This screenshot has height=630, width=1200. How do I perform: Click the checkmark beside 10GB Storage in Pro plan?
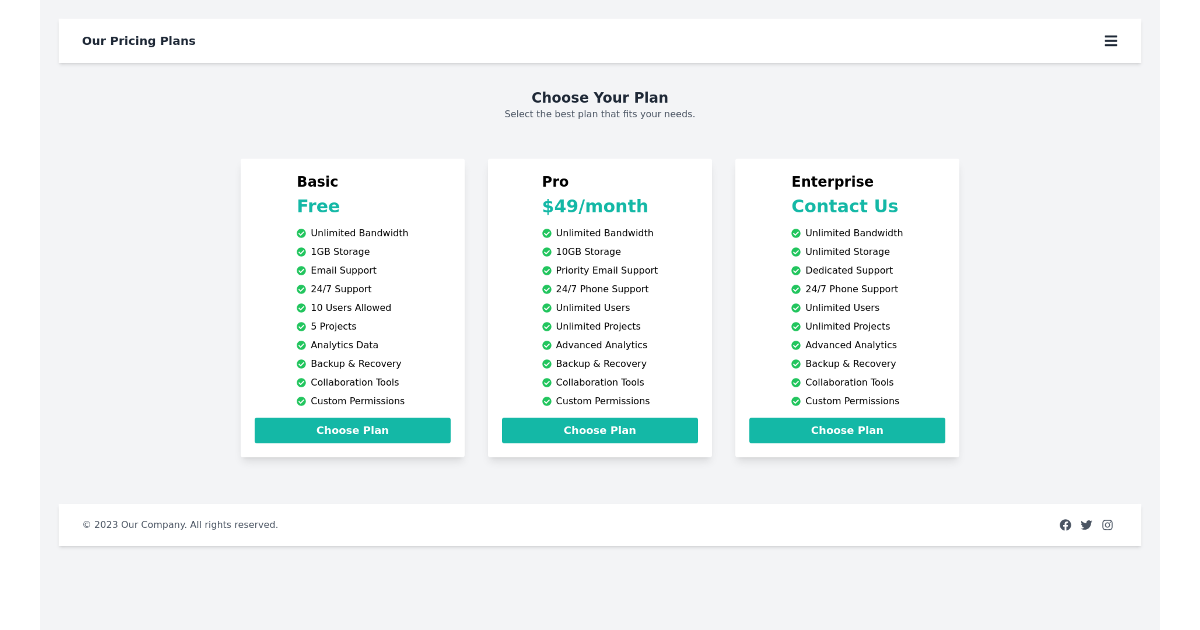[546, 251]
